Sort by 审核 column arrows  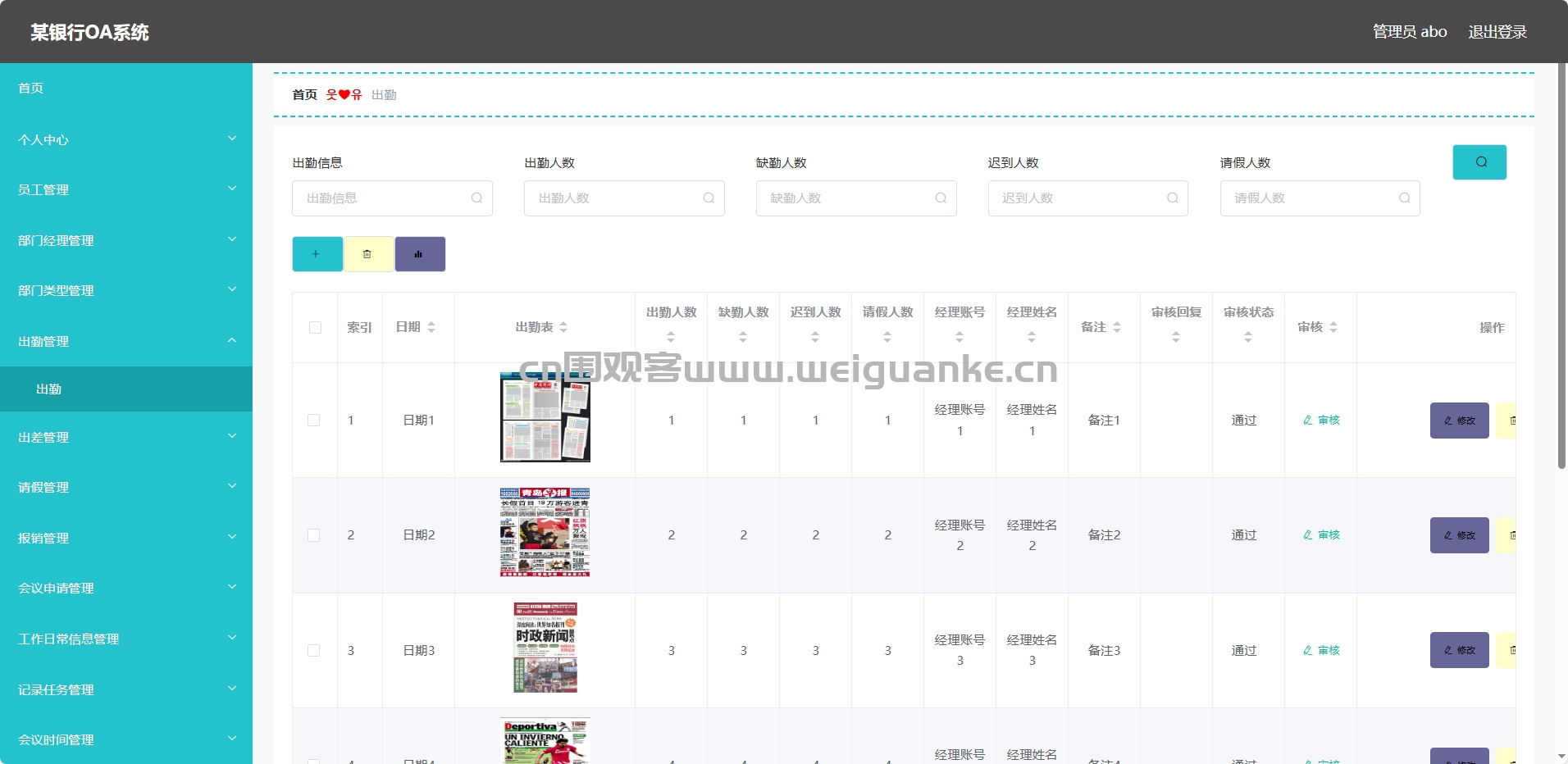1333,327
